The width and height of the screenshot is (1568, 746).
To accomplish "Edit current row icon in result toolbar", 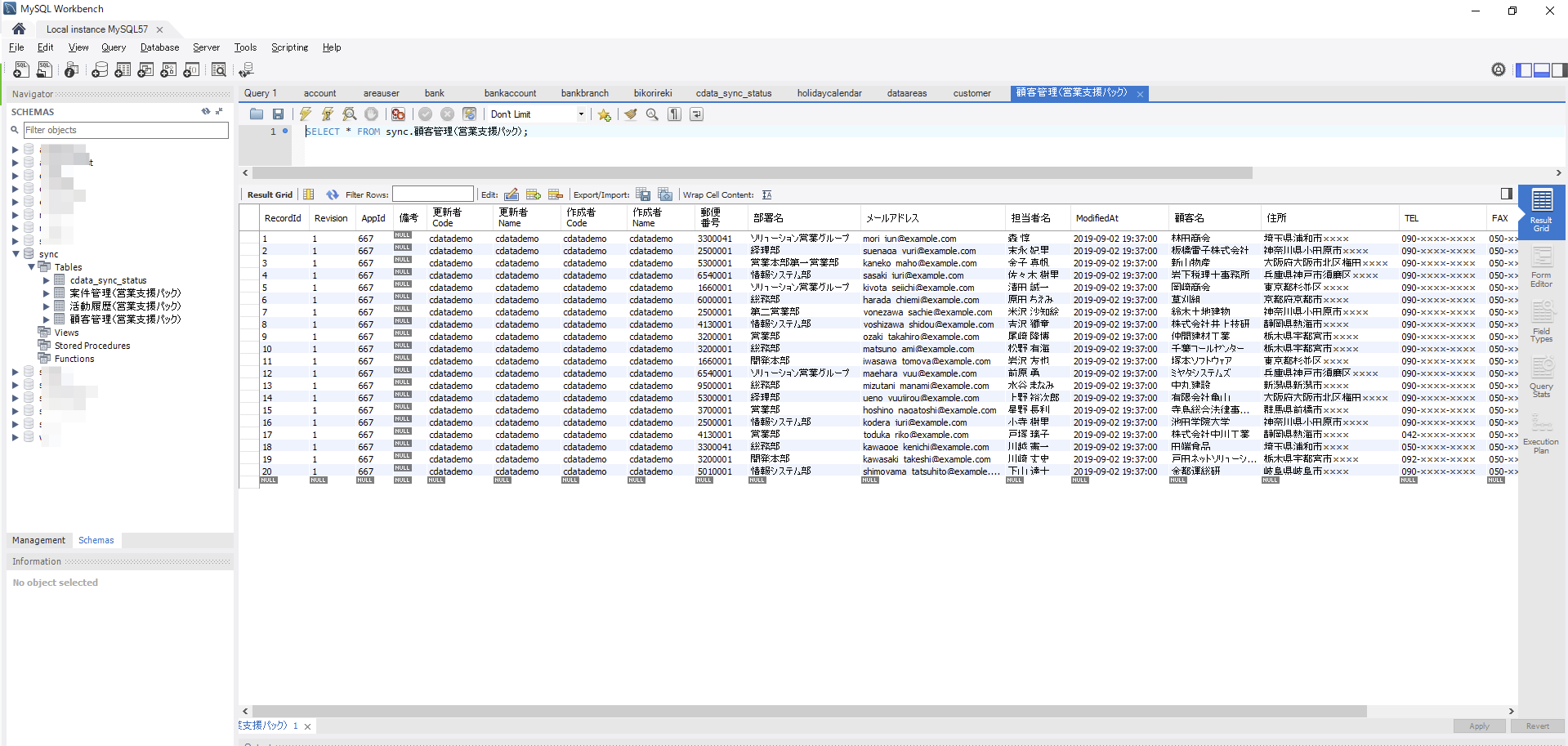I will pyautogui.click(x=511, y=194).
